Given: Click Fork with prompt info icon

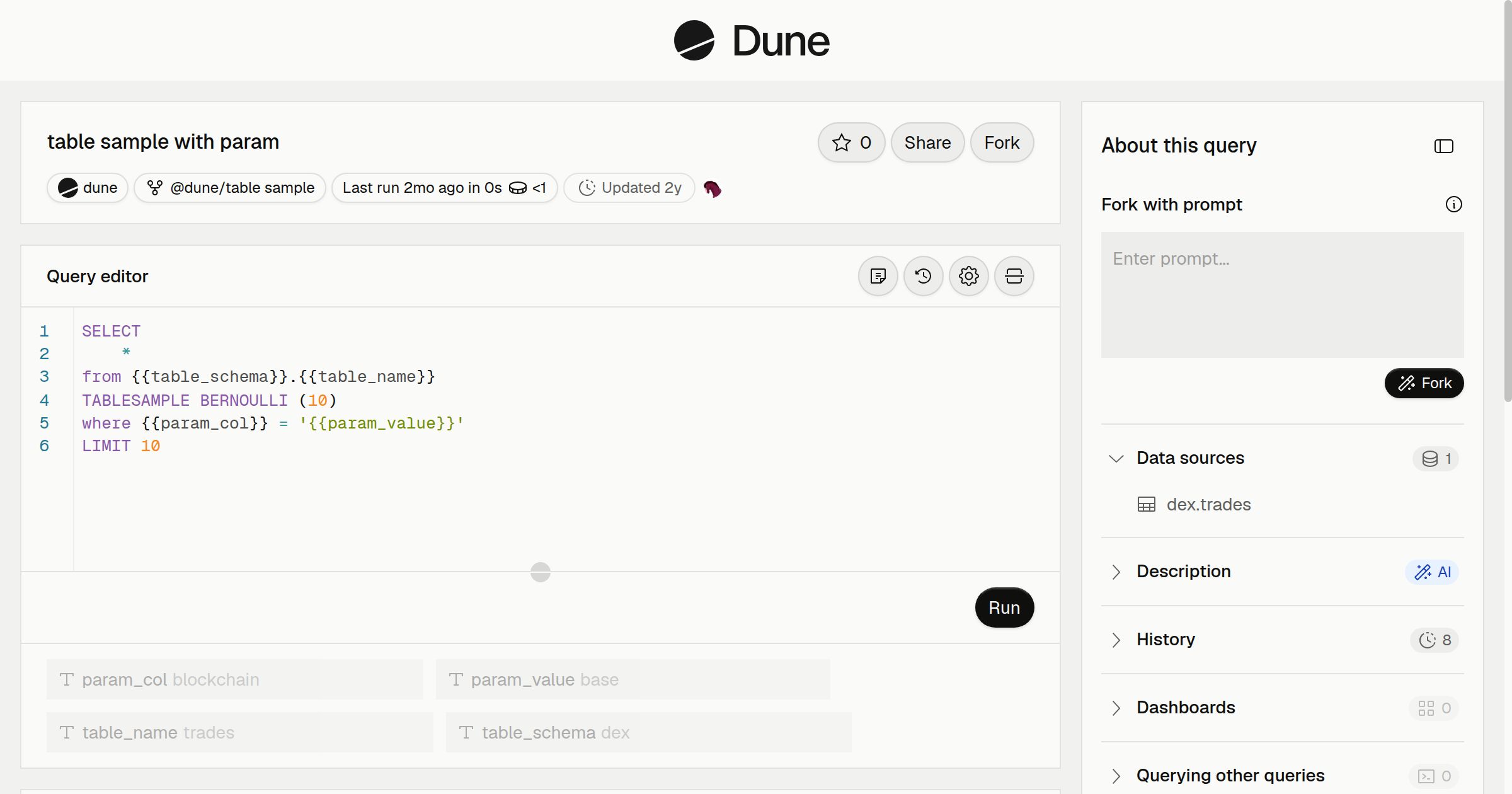Looking at the screenshot, I should pyautogui.click(x=1453, y=204).
